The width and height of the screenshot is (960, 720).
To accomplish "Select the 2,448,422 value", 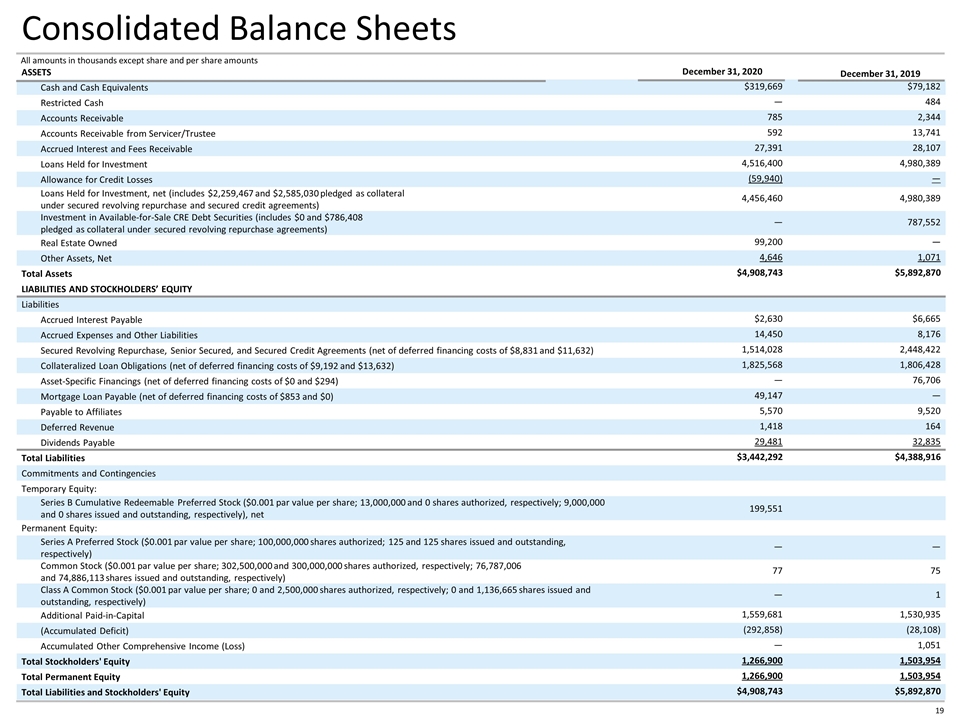I will point(920,350).
